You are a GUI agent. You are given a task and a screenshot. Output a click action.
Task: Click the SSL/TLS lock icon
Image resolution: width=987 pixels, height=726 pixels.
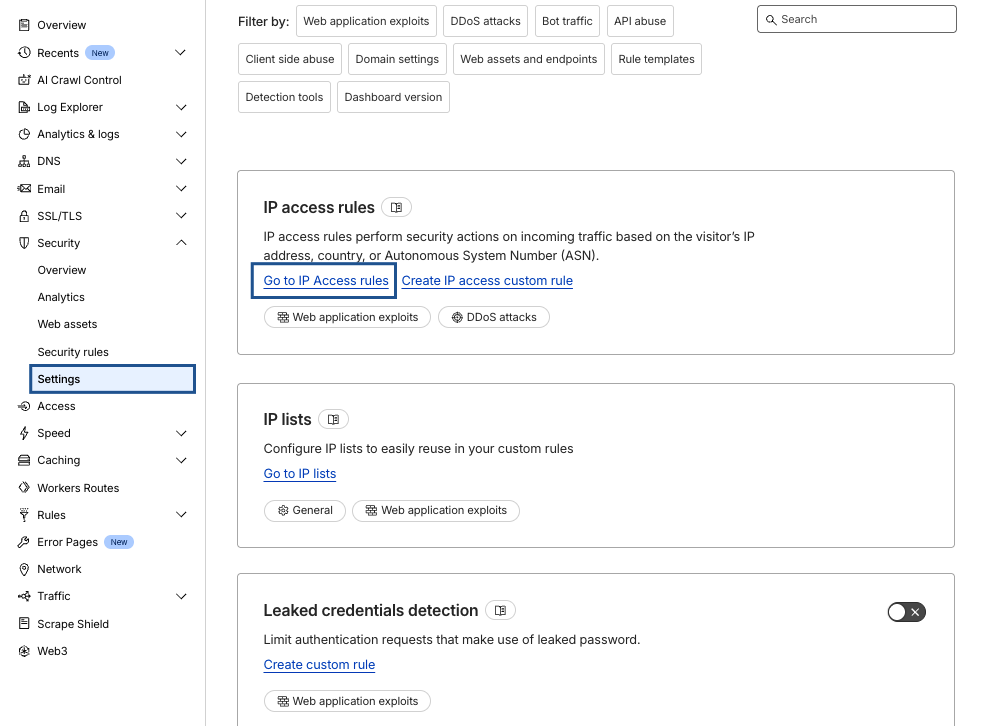pyautogui.click(x=24, y=216)
